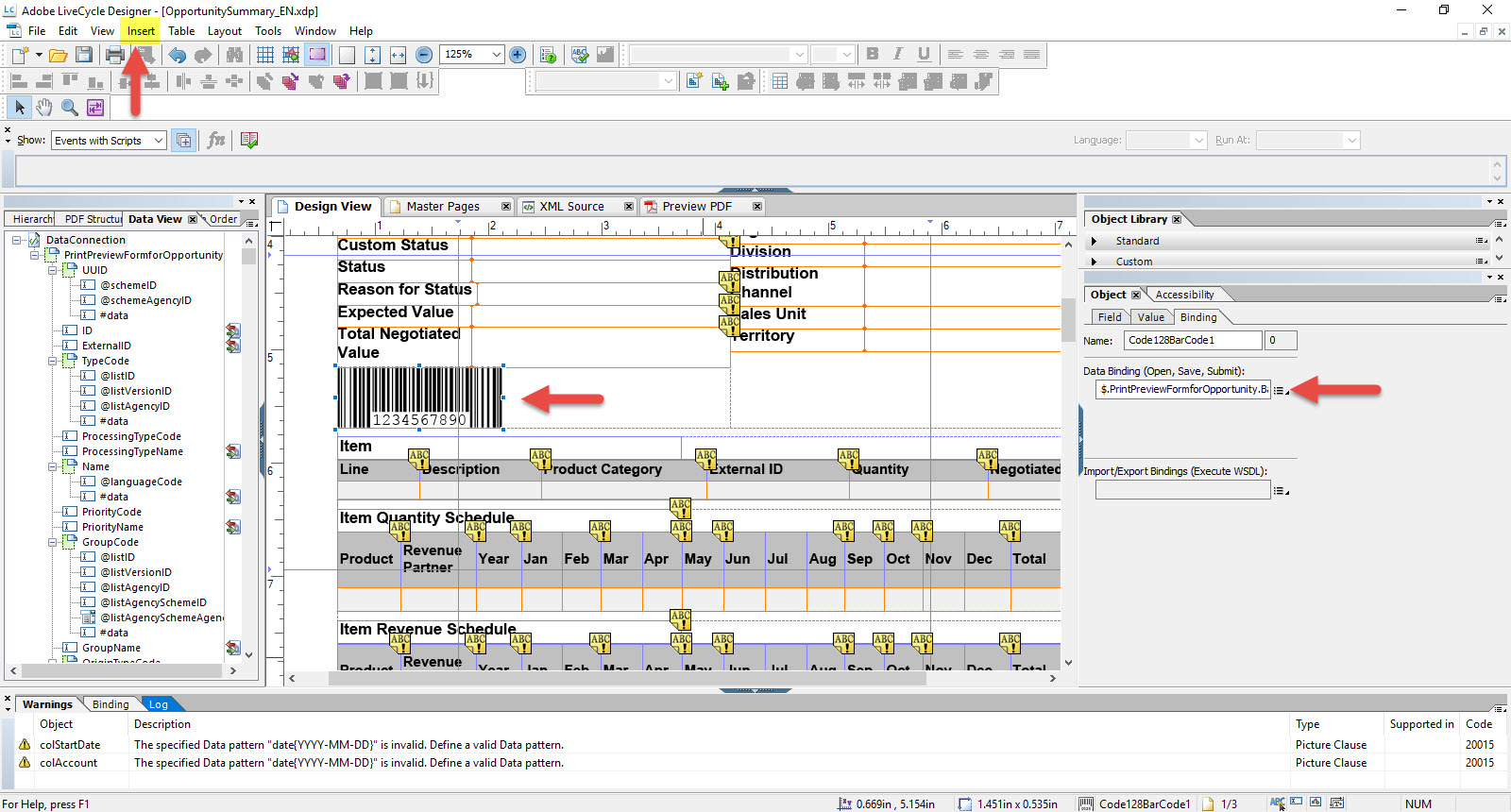Open the Log tab in report palette

pyautogui.click(x=159, y=704)
